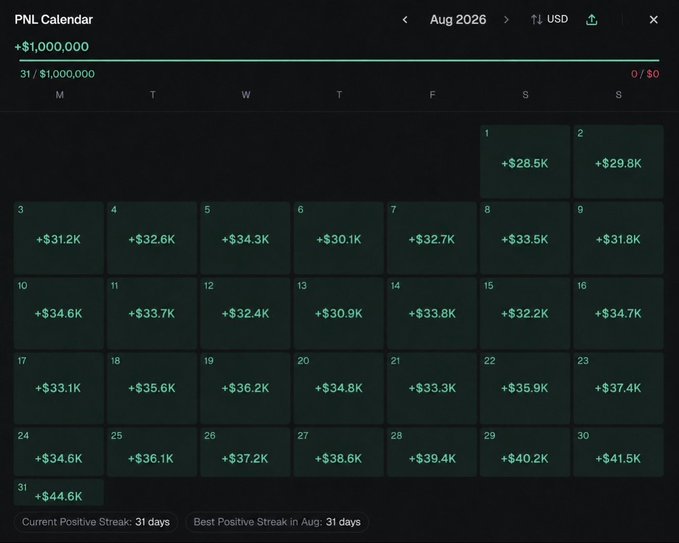Screen dimensions: 679x543
Task: Open day 19 cell +$36.2K
Action: coord(245,388)
